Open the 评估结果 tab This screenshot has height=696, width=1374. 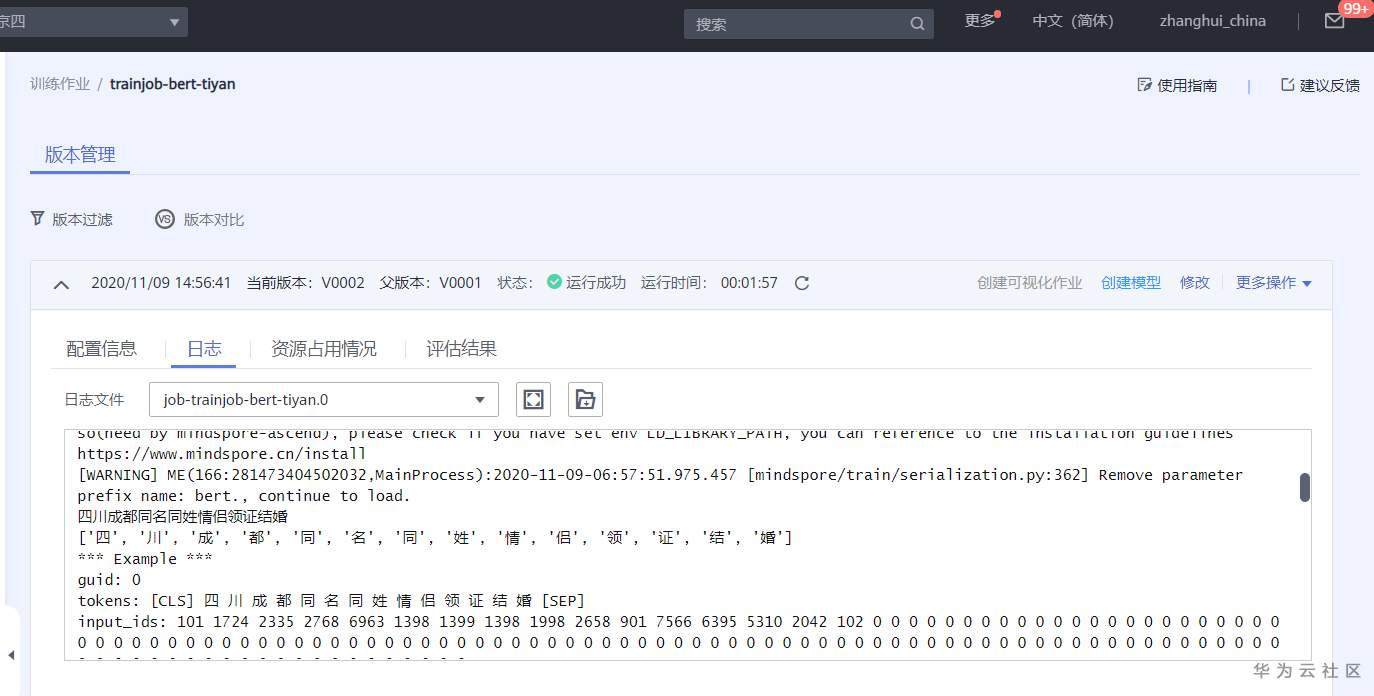(461, 349)
